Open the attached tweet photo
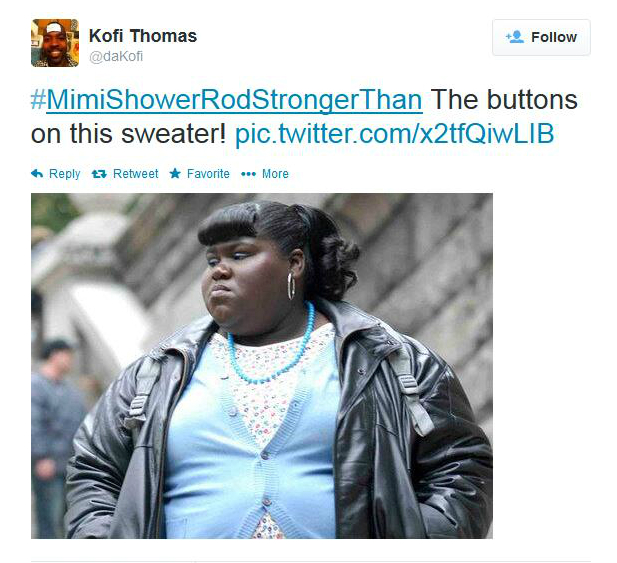The image size is (617, 563). tap(262, 366)
